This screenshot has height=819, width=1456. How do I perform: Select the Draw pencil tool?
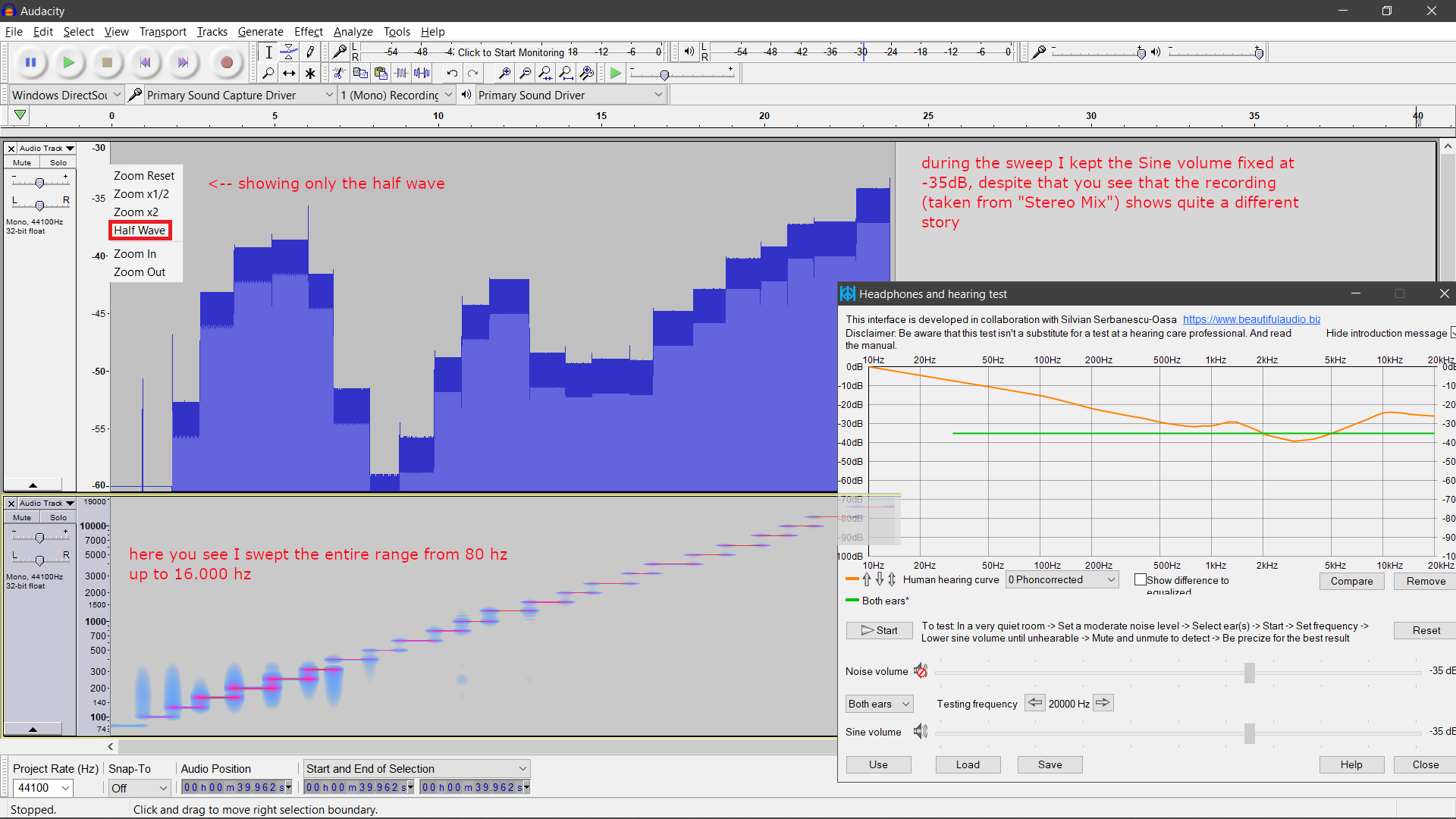tap(310, 52)
